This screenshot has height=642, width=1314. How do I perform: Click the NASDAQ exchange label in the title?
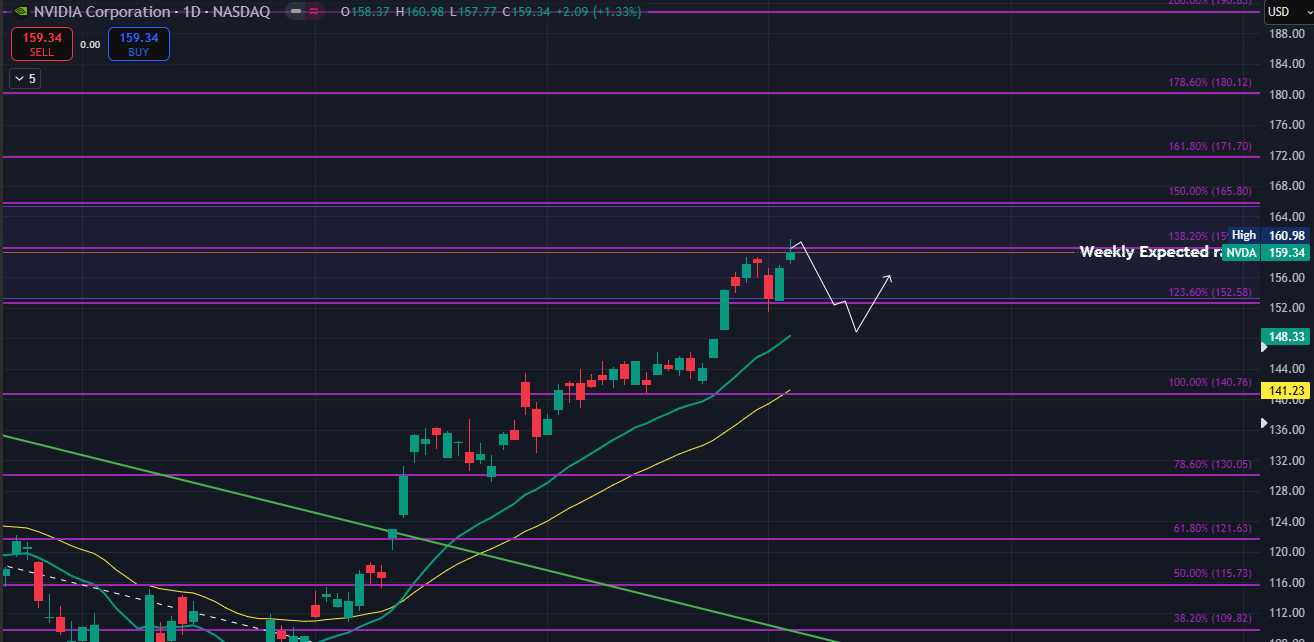pyautogui.click(x=241, y=12)
